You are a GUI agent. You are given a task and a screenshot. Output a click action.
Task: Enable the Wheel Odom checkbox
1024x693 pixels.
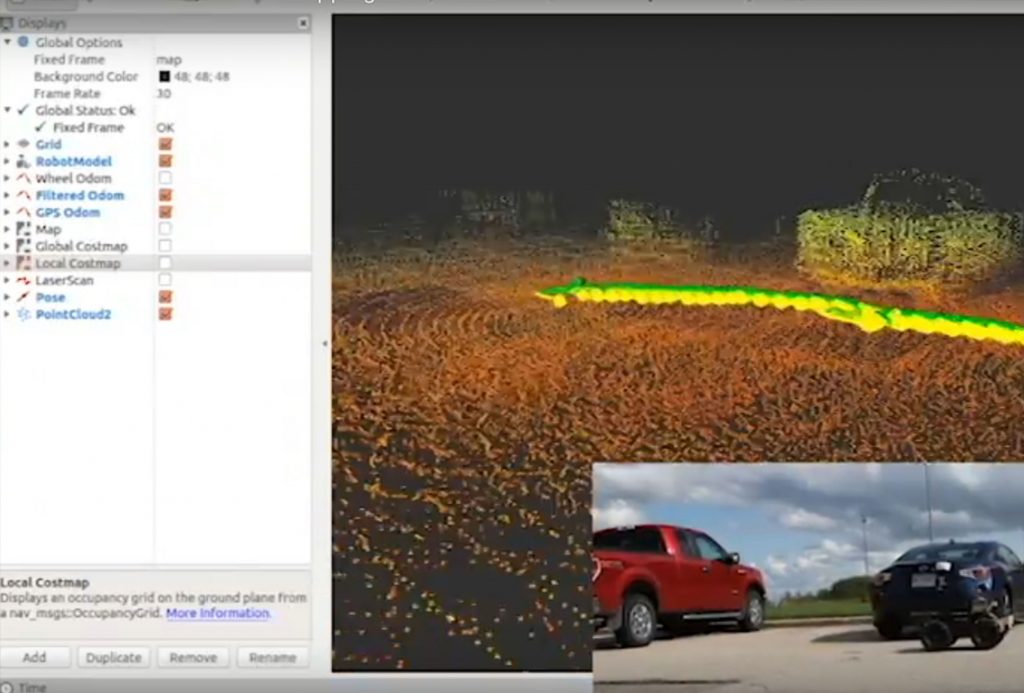point(165,178)
